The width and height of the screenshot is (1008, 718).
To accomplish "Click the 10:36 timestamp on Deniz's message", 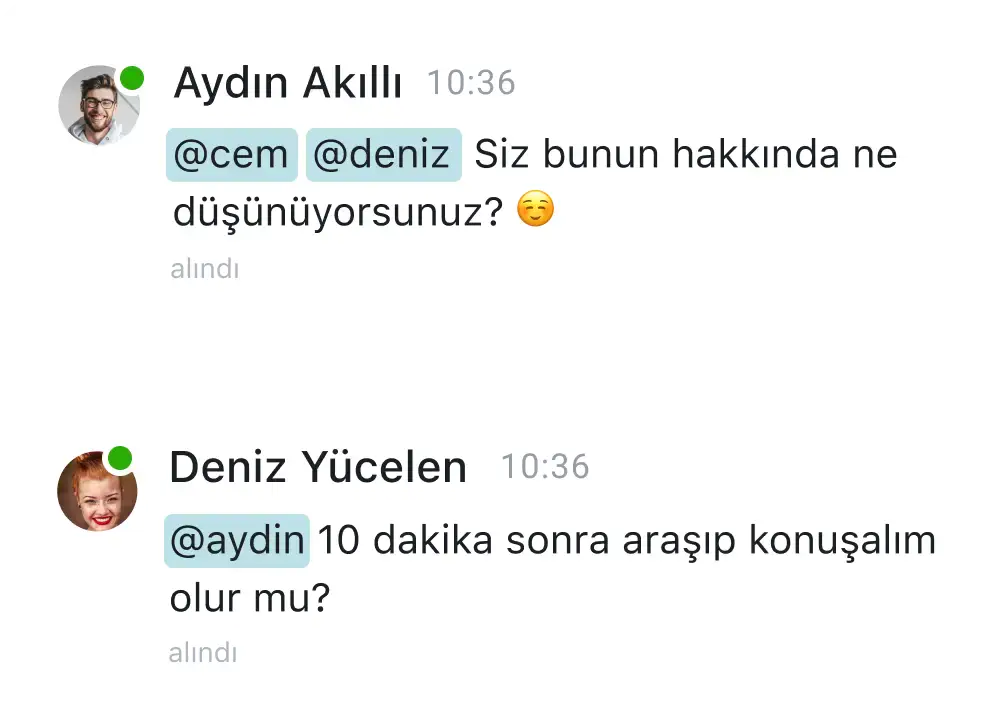I will click(x=545, y=467).
